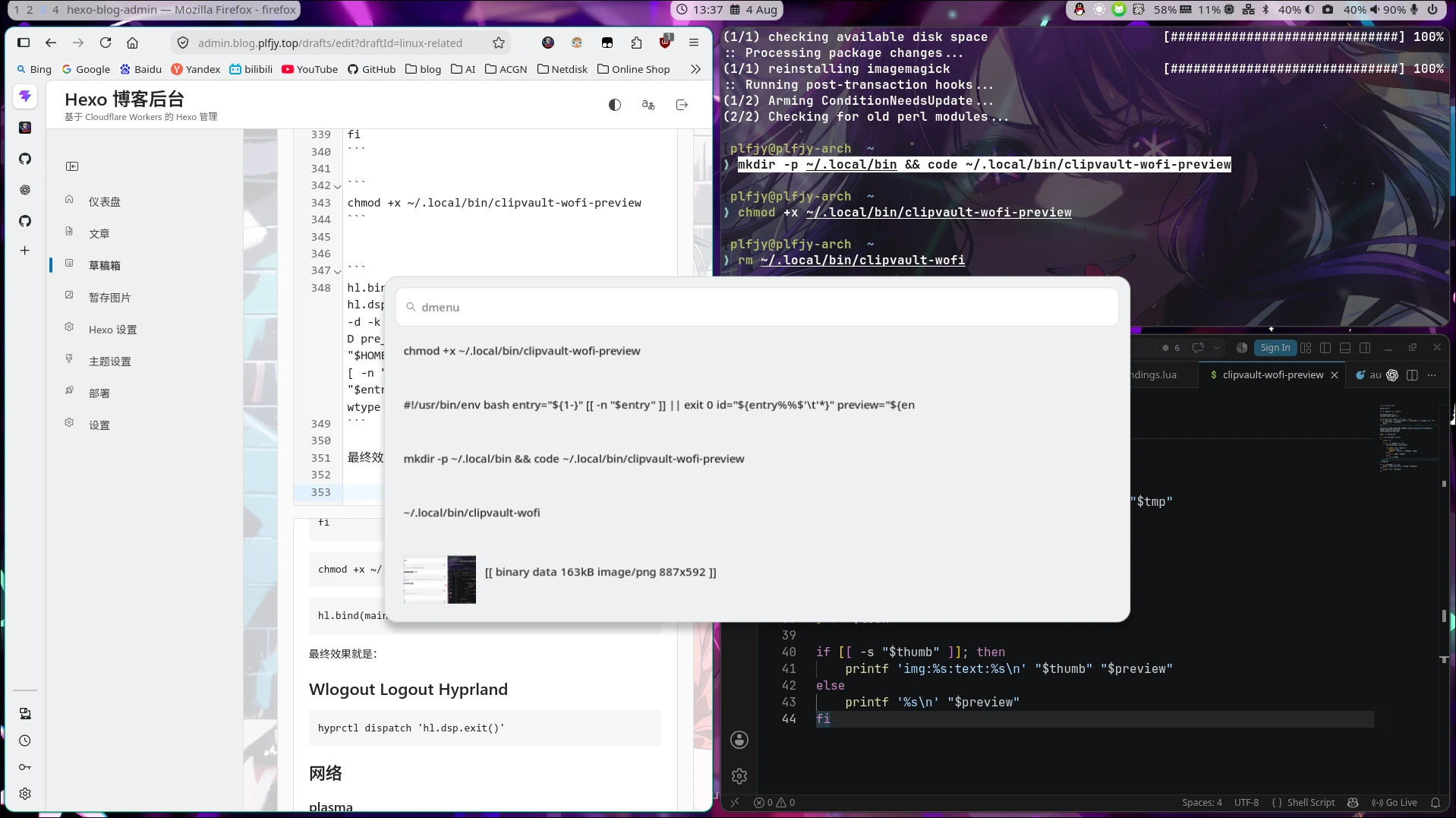Image resolution: width=1456 pixels, height=818 pixels.
Task: Collapse code fold at line 347
Action: click(x=338, y=271)
